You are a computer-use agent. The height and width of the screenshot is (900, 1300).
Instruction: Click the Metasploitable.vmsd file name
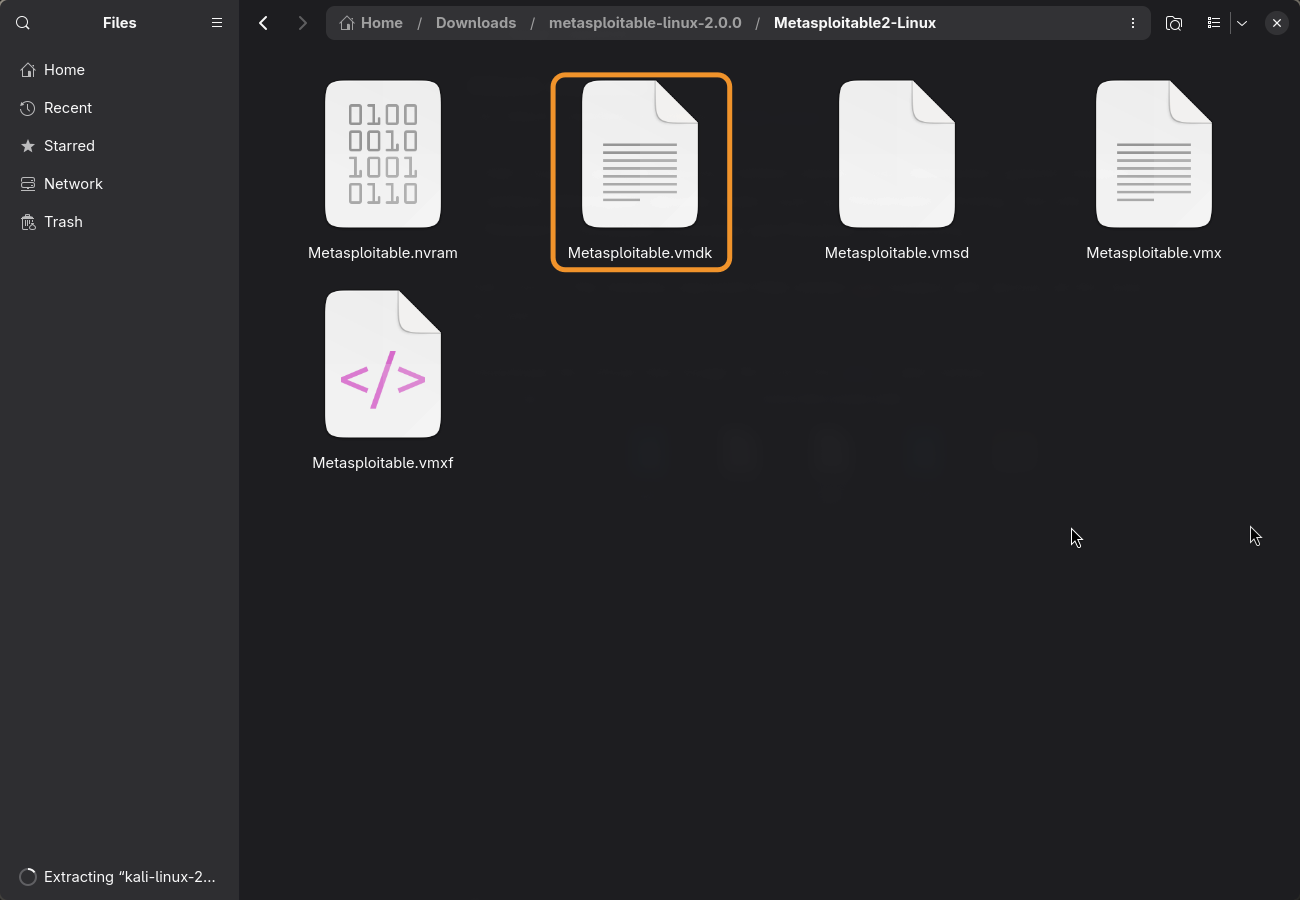tap(897, 253)
